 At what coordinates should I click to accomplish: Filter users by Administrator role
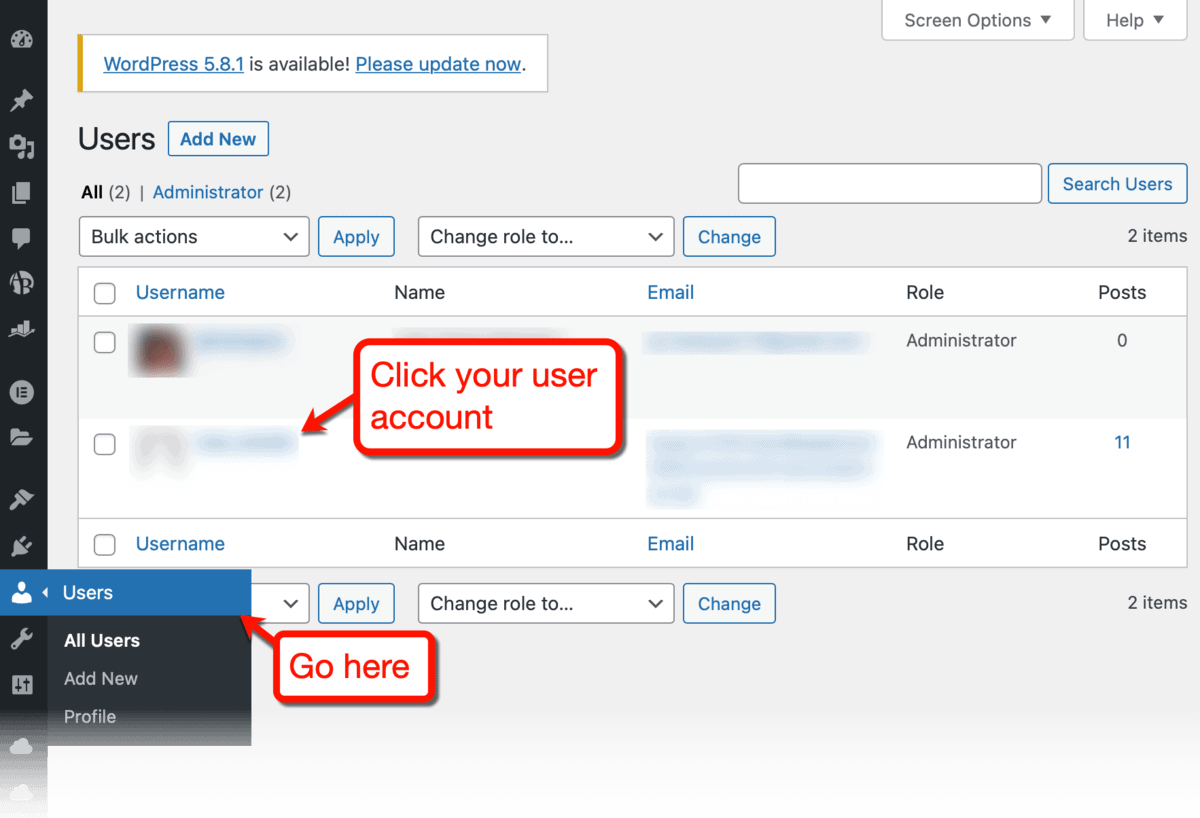tap(208, 192)
